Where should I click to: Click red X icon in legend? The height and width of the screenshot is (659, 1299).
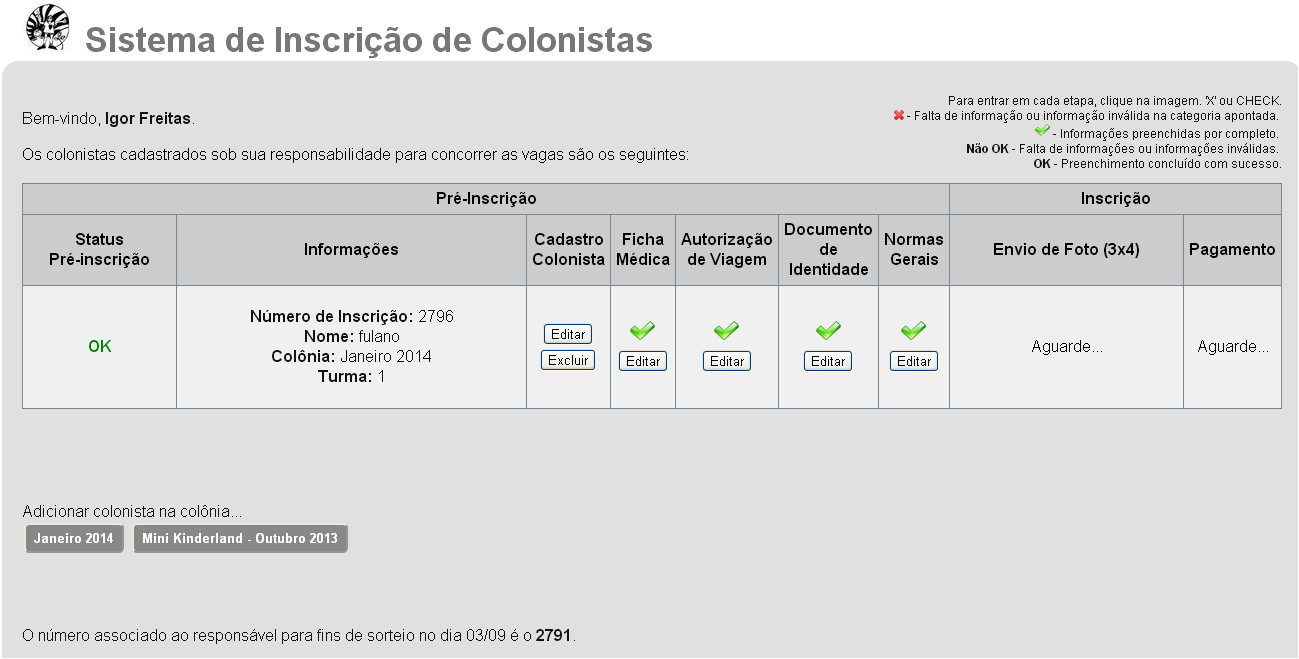click(x=899, y=115)
